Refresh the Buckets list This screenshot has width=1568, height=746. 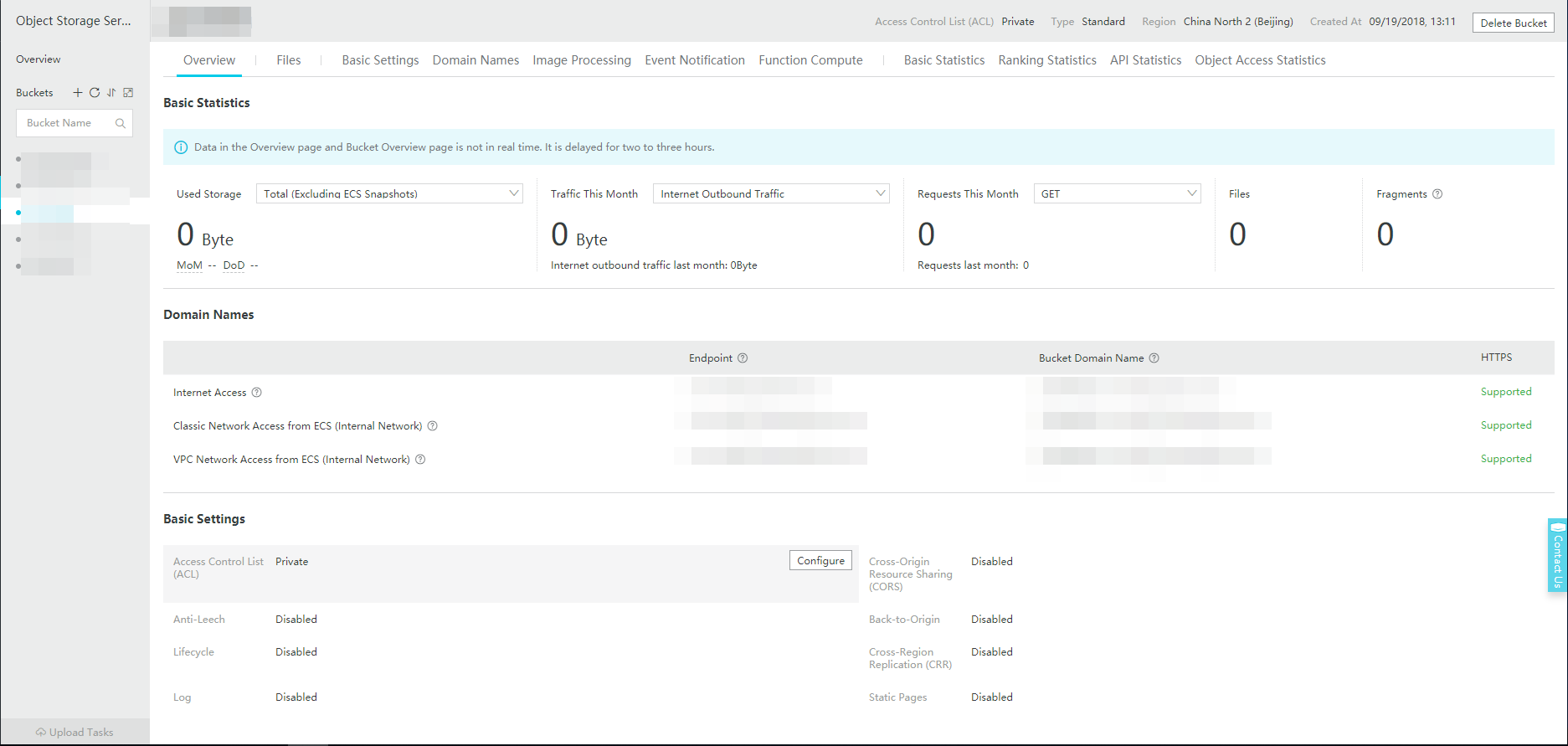point(95,93)
